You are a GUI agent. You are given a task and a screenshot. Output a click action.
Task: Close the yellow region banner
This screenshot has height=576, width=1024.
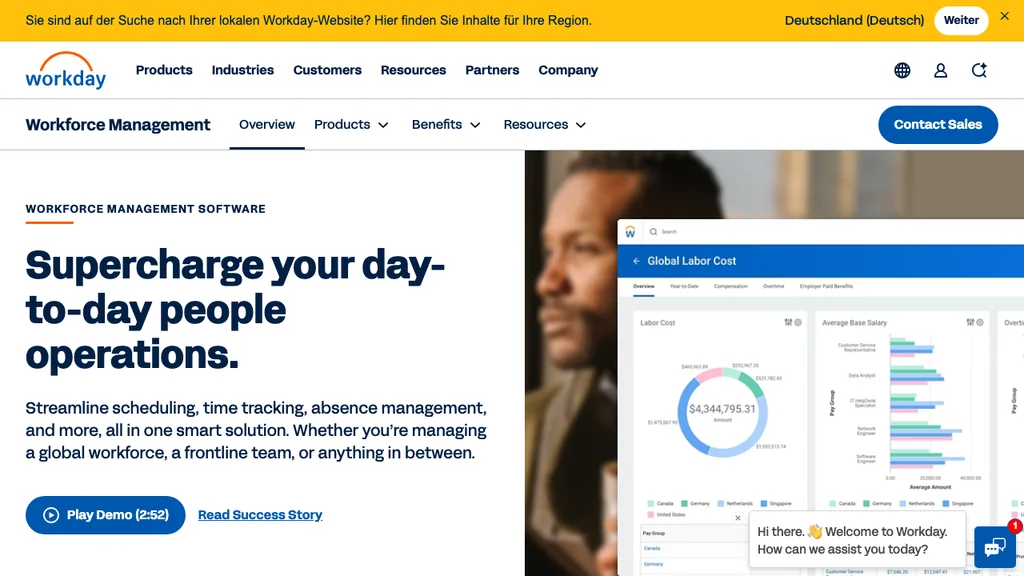(x=1004, y=16)
